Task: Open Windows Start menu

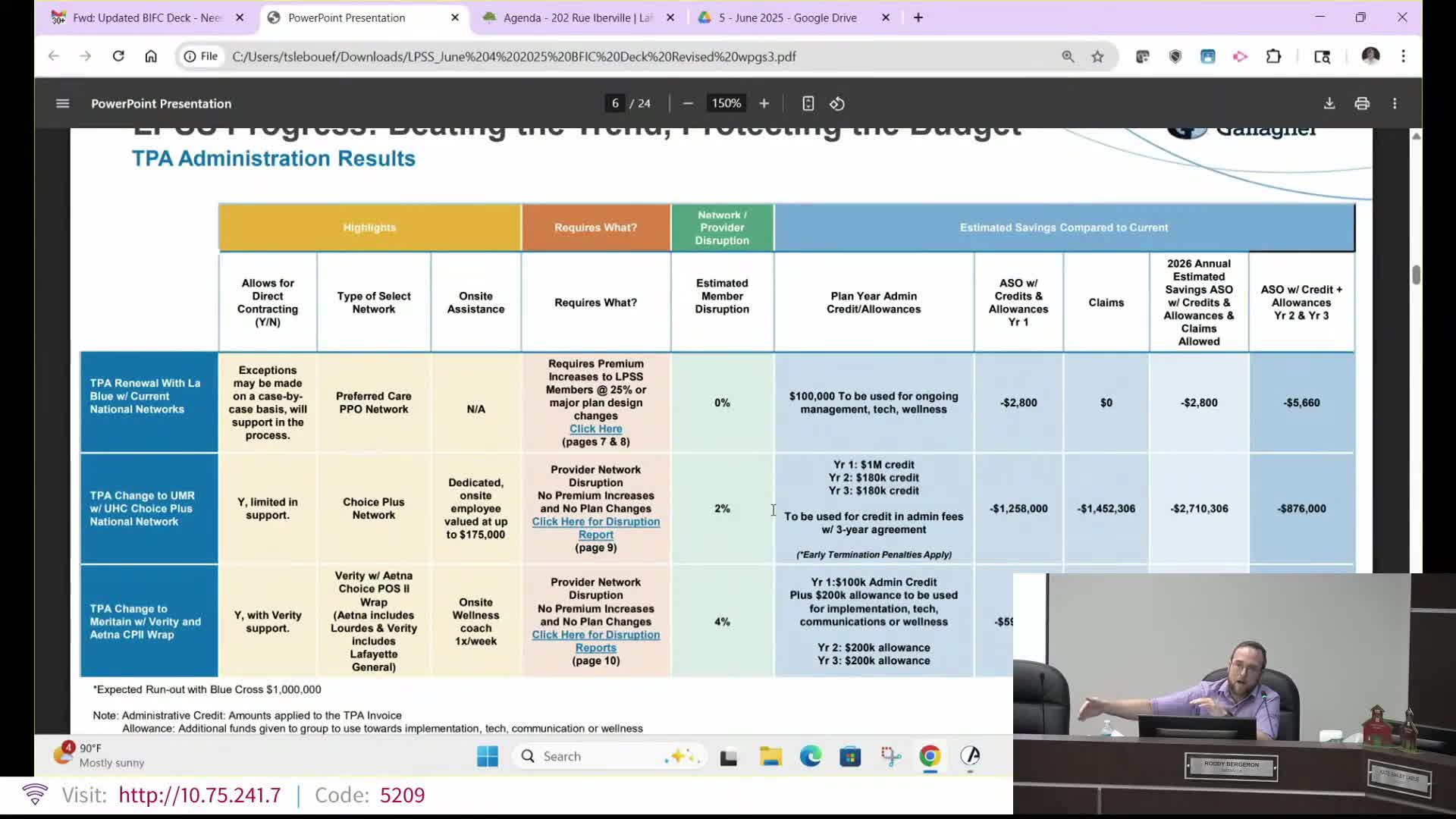Action: 488,756
